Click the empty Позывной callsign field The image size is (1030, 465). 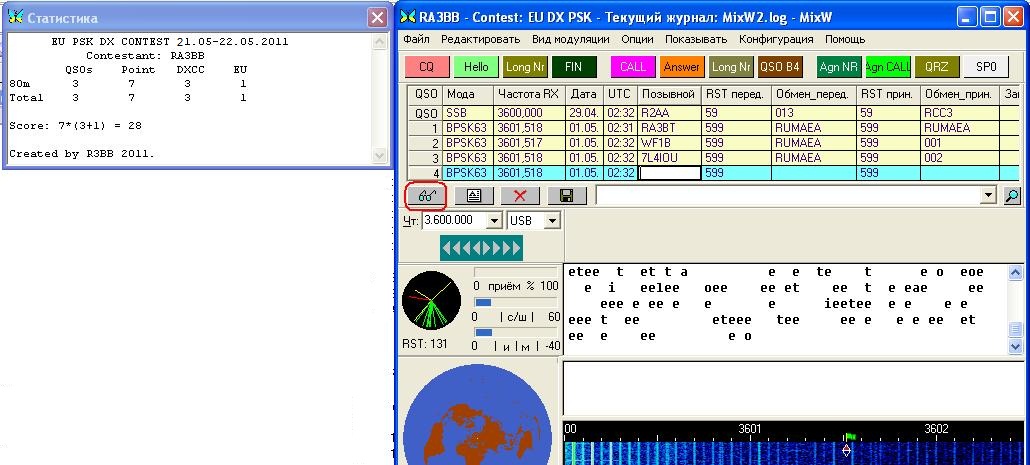pyautogui.click(x=668, y=173)
